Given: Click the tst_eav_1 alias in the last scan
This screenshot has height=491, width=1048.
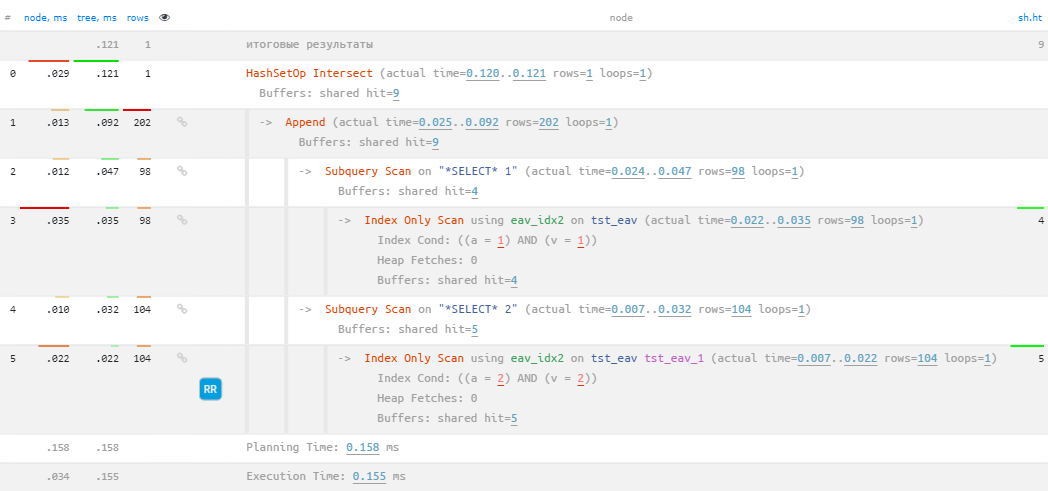Looking at the screenshot, I should (x=676, y=358).
